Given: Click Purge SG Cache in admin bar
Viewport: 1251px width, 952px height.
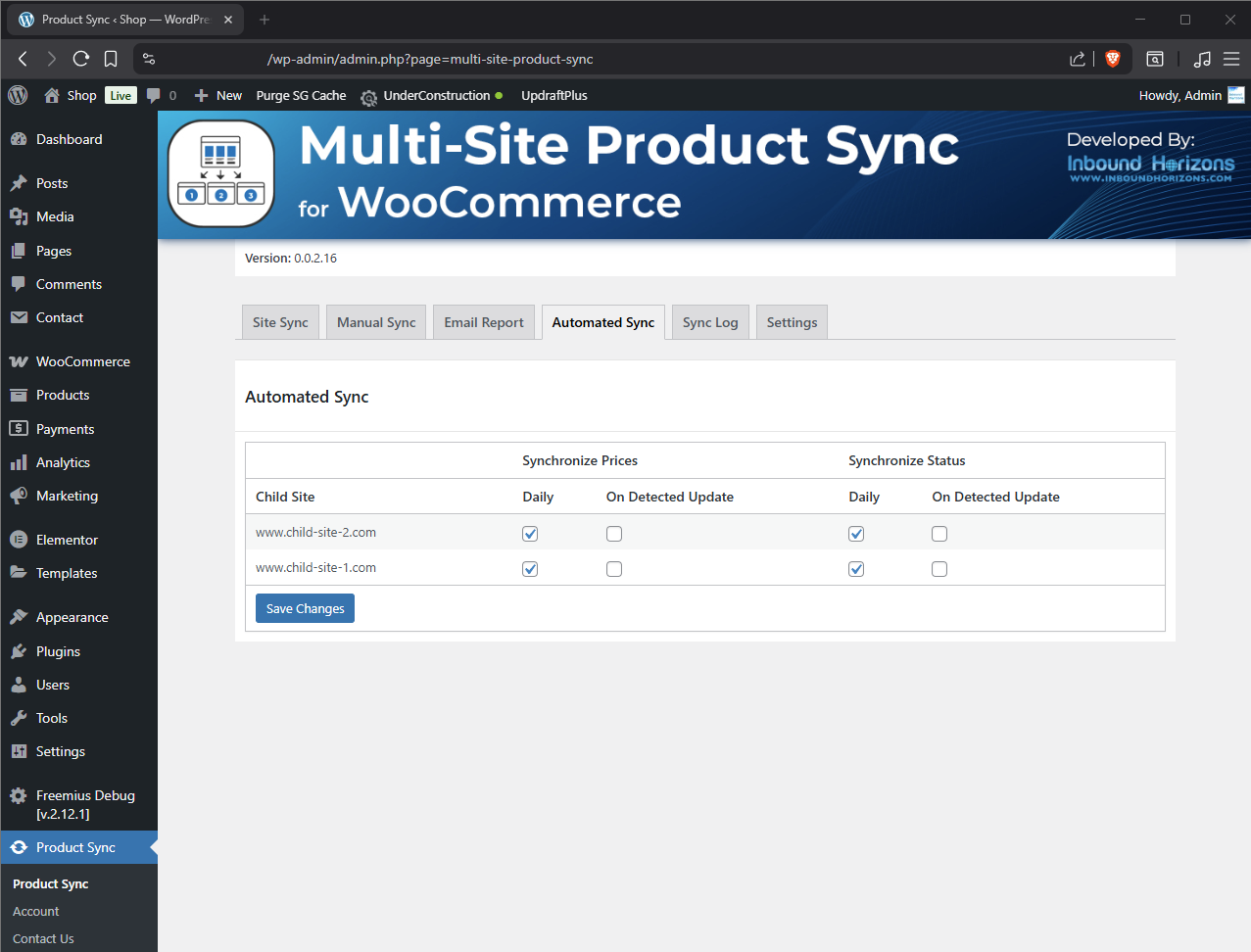Looking at the screenshot, I should (x=301, y=95).
